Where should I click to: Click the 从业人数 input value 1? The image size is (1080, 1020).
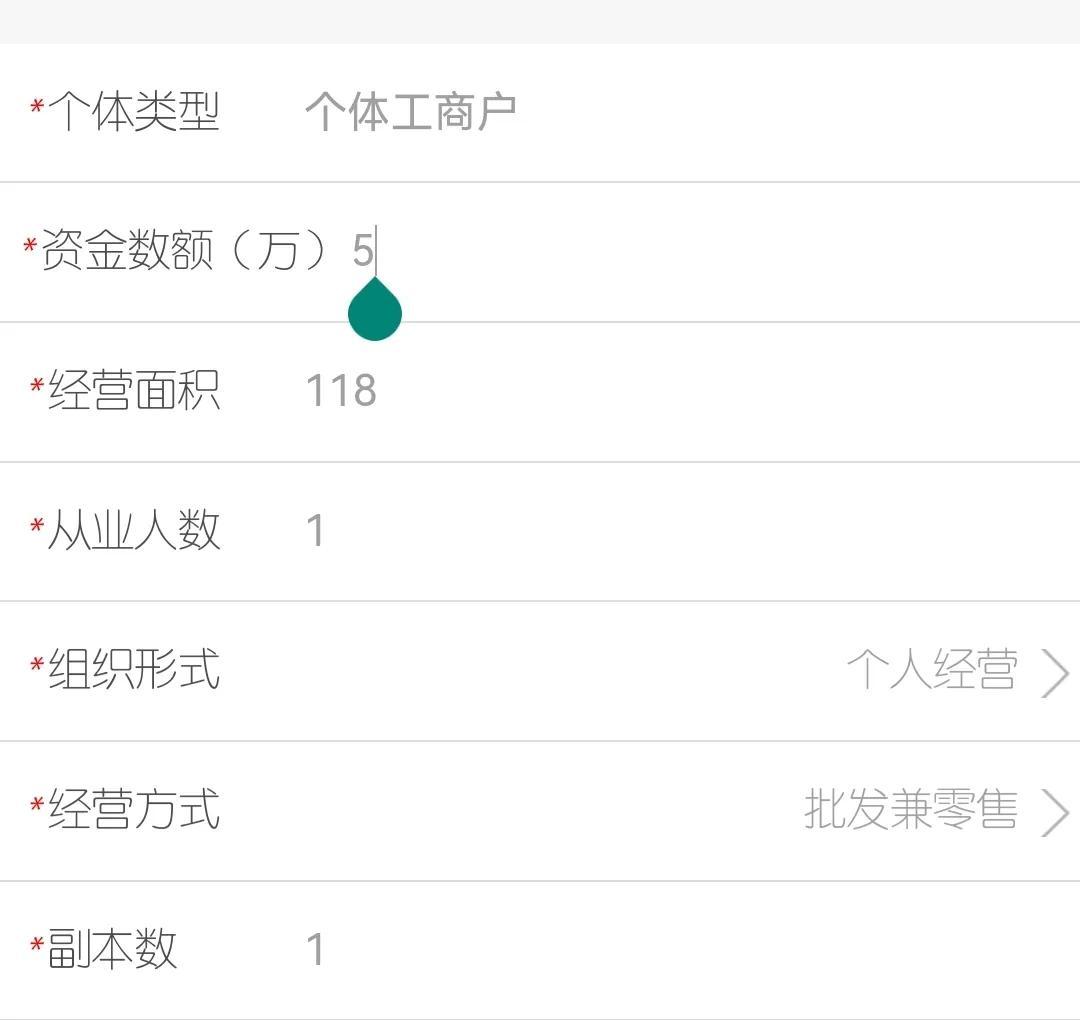[x=316, y=531]
